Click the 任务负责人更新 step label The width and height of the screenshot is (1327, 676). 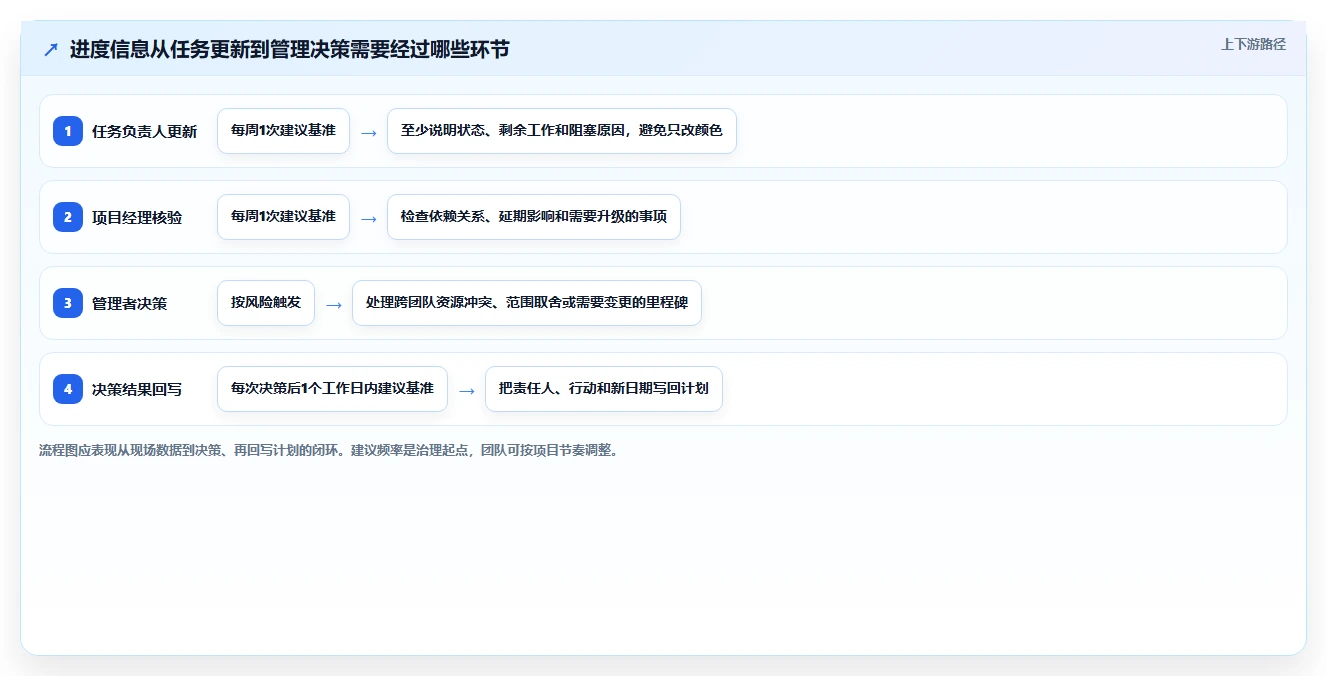[145, 132]
